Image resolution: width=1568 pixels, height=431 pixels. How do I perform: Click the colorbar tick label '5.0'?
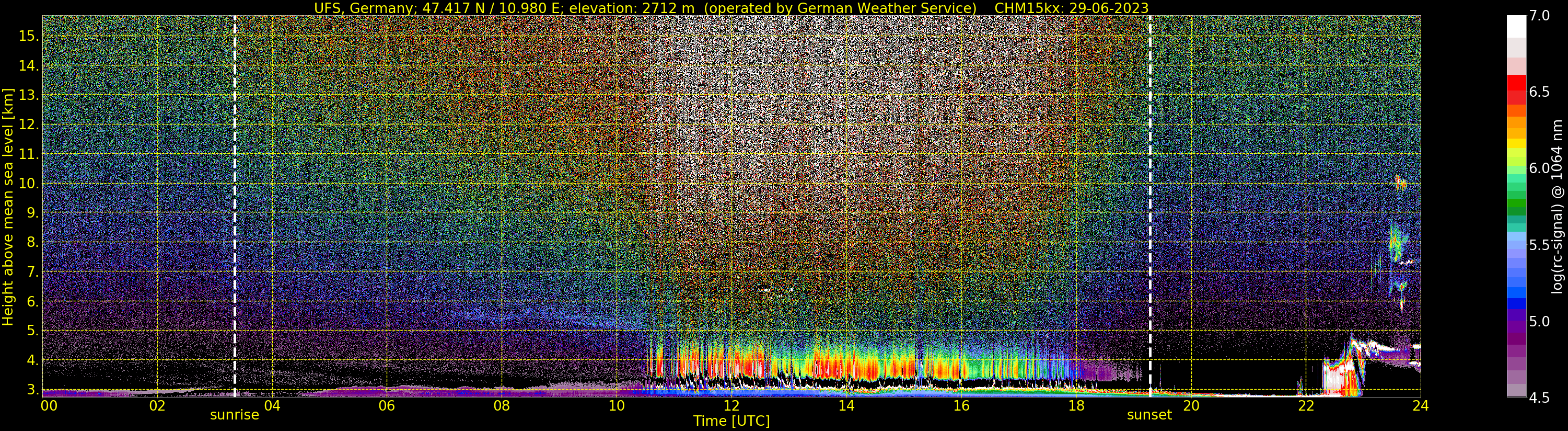[x=1539, y=321]
